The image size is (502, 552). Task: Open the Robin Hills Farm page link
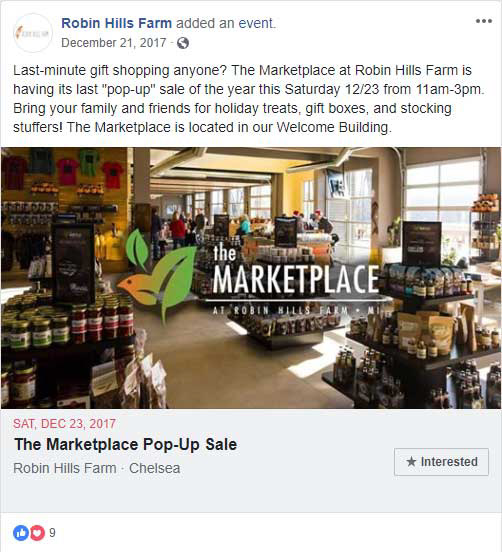[x=117, y=23]
